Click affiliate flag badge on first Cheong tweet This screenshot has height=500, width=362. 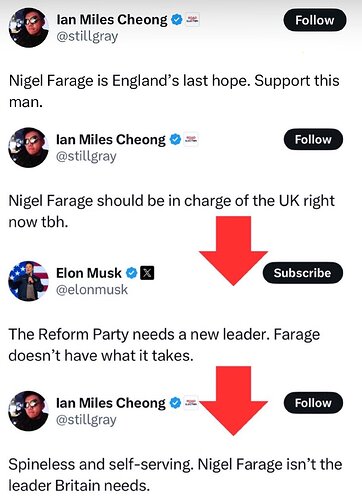(192, 20)
